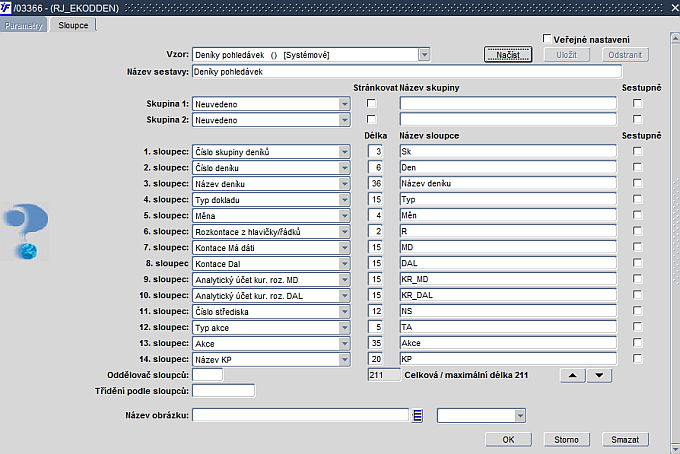Viewport: 680px width, 454px height.
Task: Click the Skupina 1 Název skupiny field
Action: click(x=508, y=103)
